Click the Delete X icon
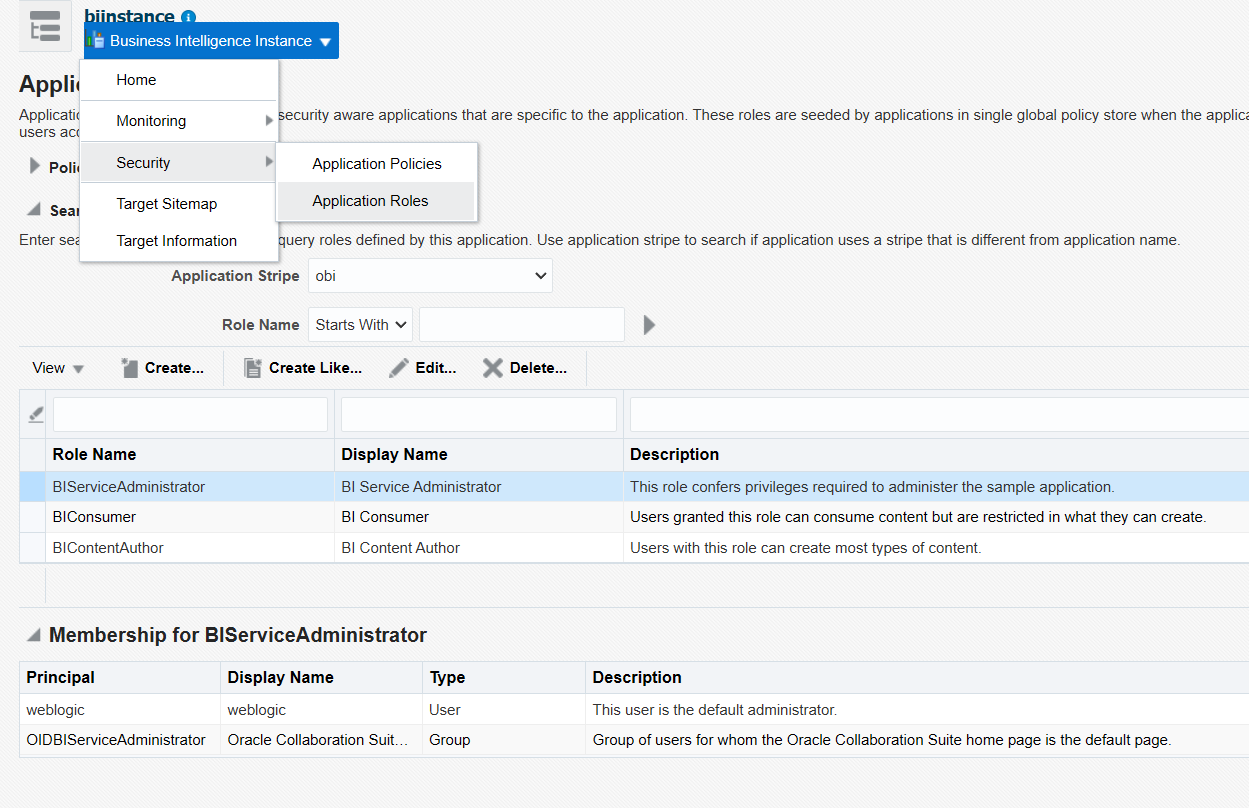Viewport: 1249px width, 808px height. pos(493,368)
